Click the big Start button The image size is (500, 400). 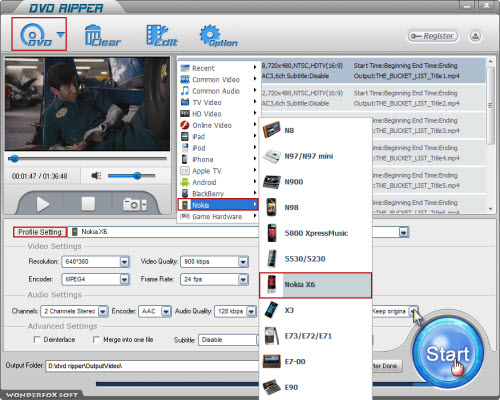[448, 353]
